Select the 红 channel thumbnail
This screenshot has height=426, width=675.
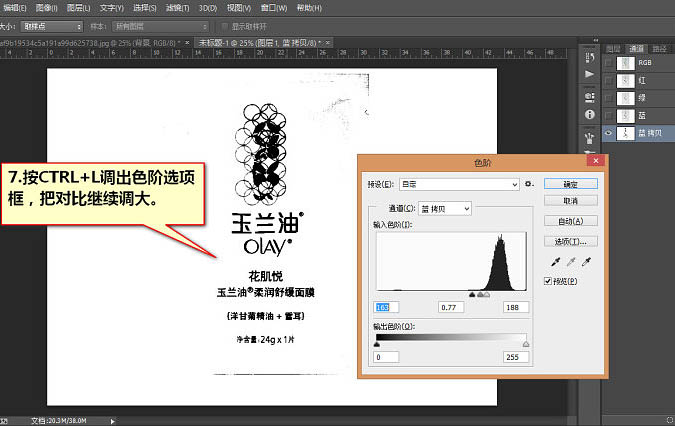(x=625, y=80)
